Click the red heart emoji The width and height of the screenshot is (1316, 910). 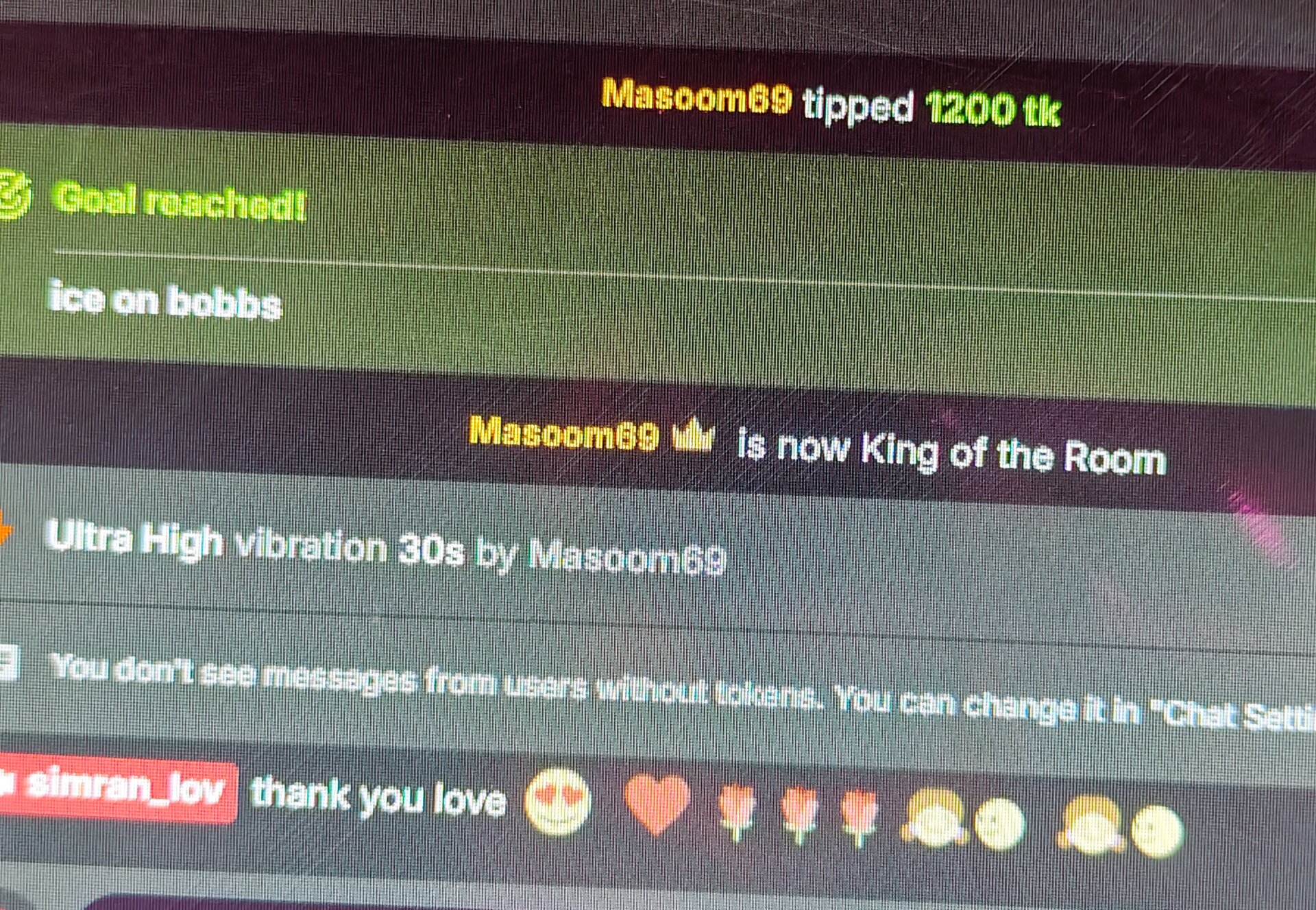point(657,804)
